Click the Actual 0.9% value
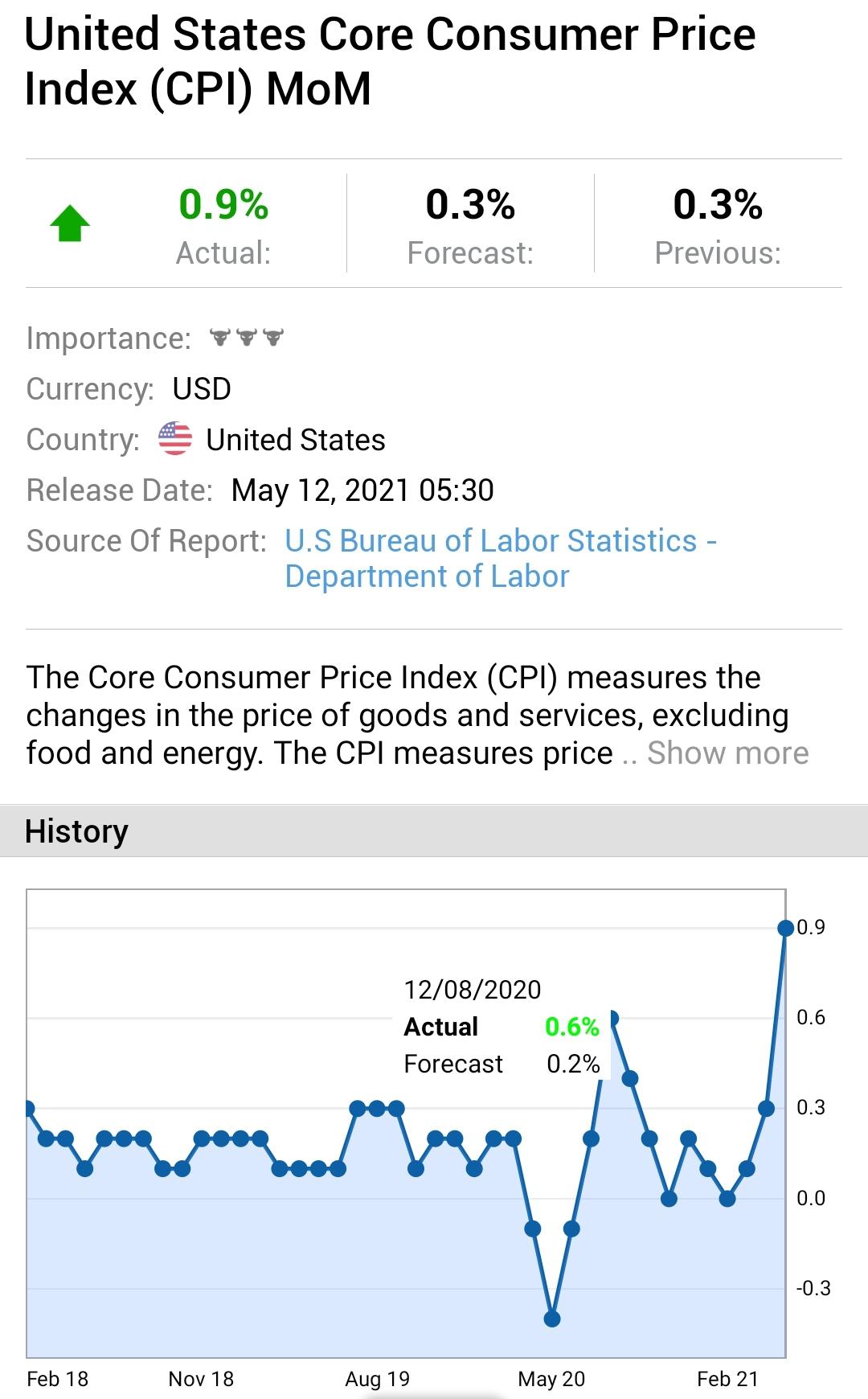Image resolution: width=868 pixels, height=1399 pixels. pyautogui.click(x=223, y=204)
